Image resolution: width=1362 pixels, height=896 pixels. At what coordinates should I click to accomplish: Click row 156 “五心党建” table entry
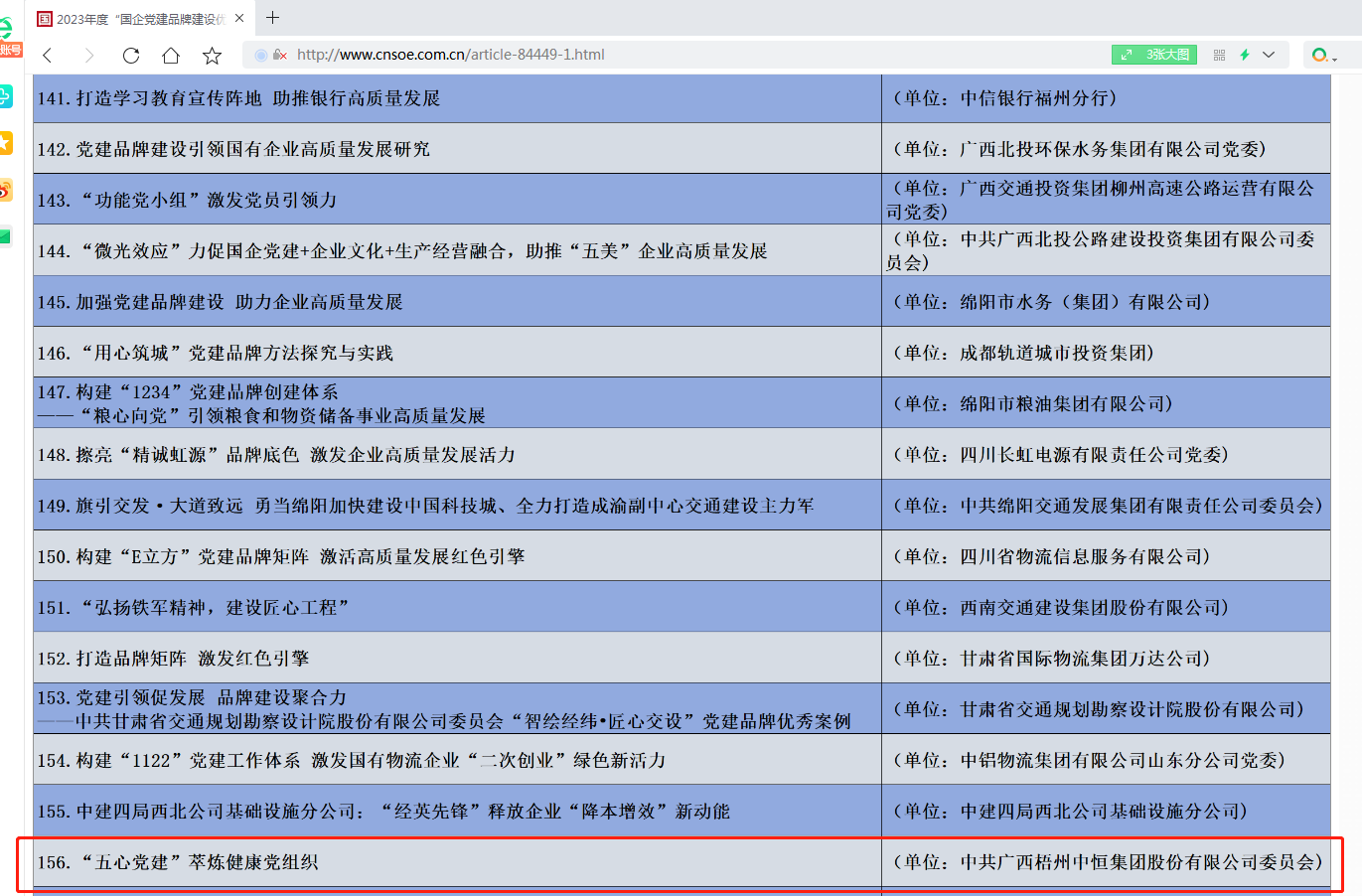pyautogui.click(x=179, y=862)
